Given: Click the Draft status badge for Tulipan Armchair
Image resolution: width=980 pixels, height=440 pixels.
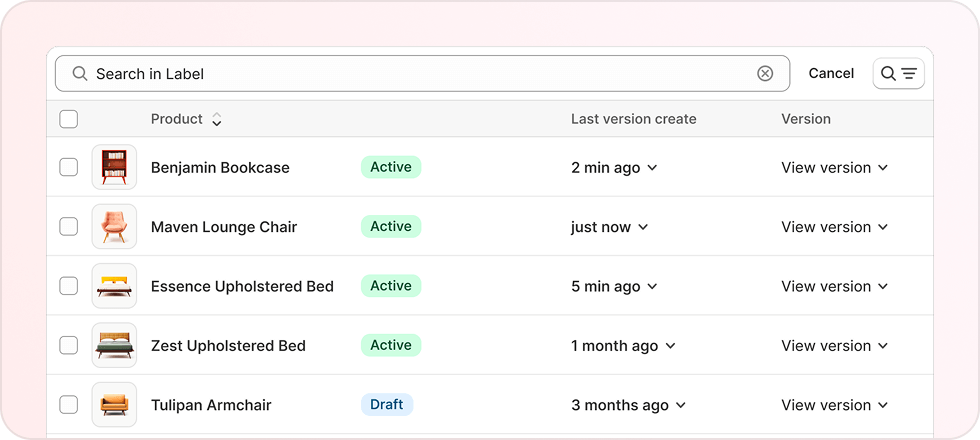Looking at the screenshot, I should [x=387, y=405].
